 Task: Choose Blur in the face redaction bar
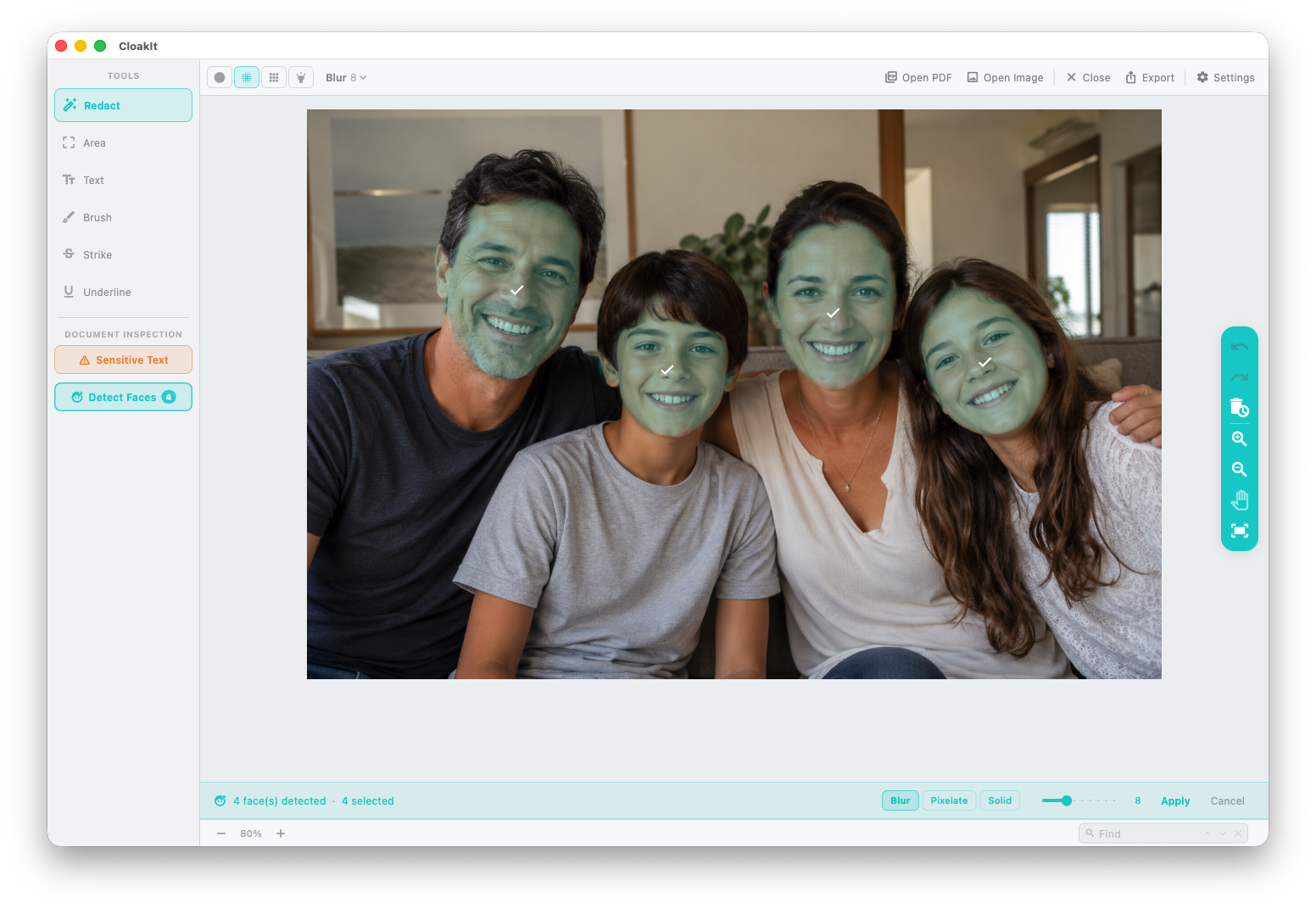coord(901,800)
